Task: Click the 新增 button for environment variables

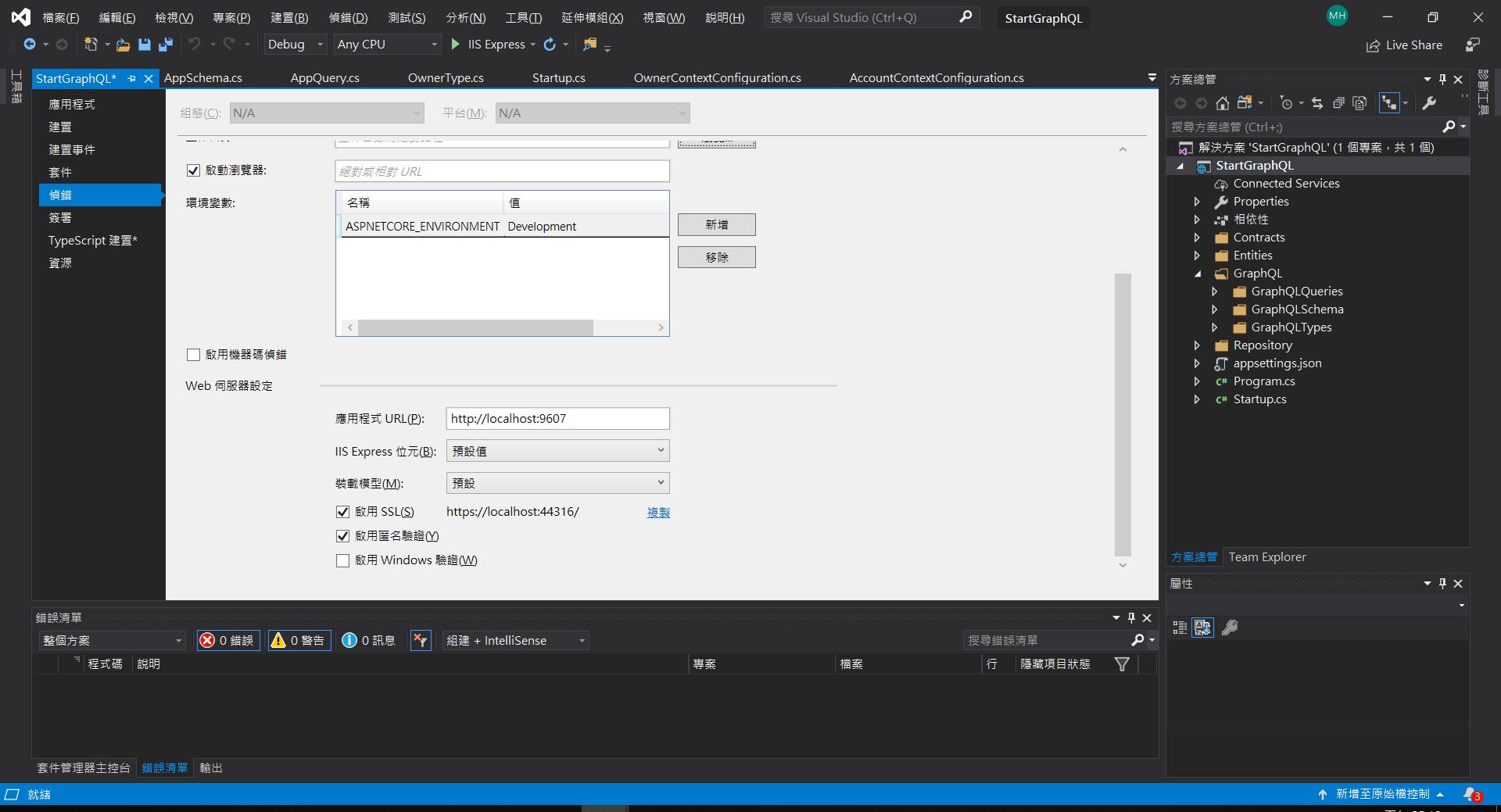Action: [x=717, y=225]
